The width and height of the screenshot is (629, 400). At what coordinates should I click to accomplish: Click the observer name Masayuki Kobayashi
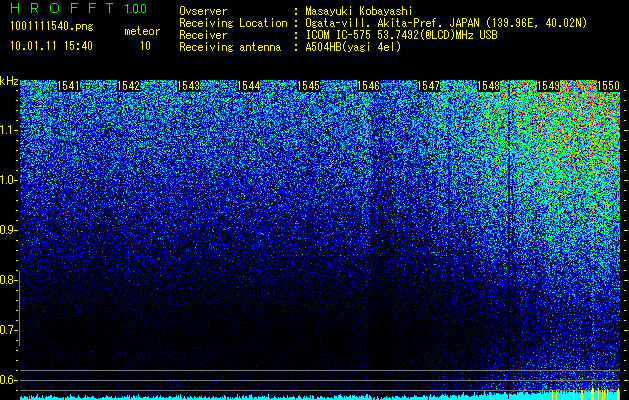pyautogui.click(x=359, y=11)
